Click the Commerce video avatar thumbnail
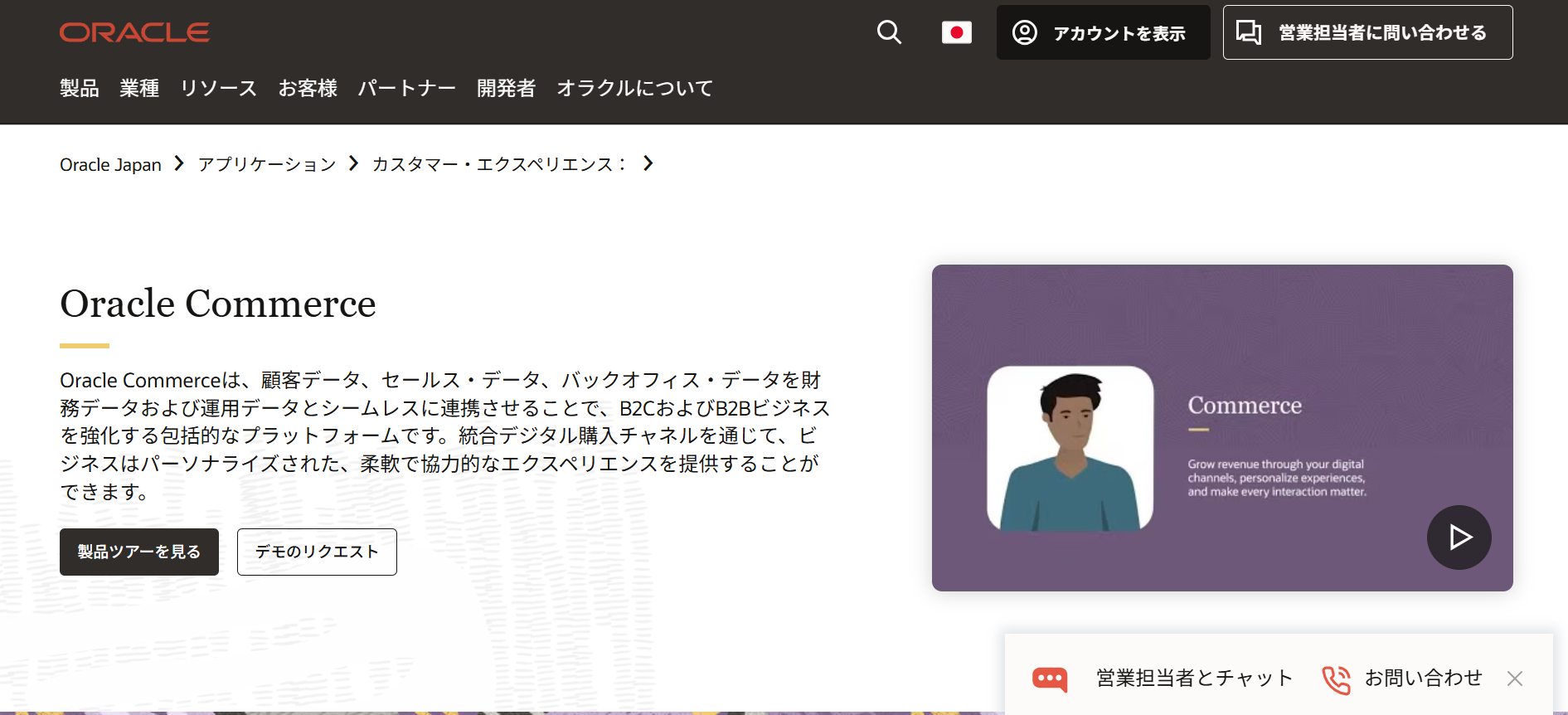Screen dimensions: 1568x715 (1070, 448)
